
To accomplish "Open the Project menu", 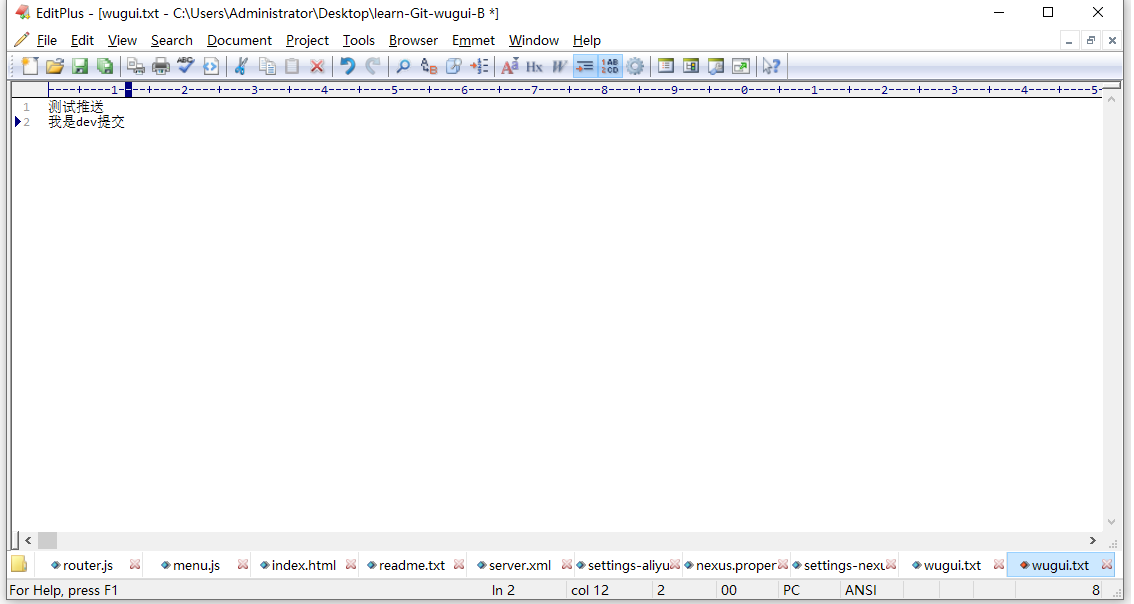I will point(307,41).
